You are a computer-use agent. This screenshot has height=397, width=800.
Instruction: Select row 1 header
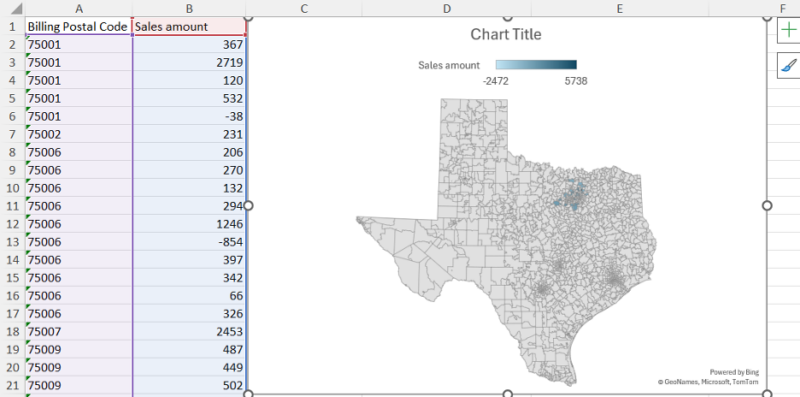coord(12,27)
